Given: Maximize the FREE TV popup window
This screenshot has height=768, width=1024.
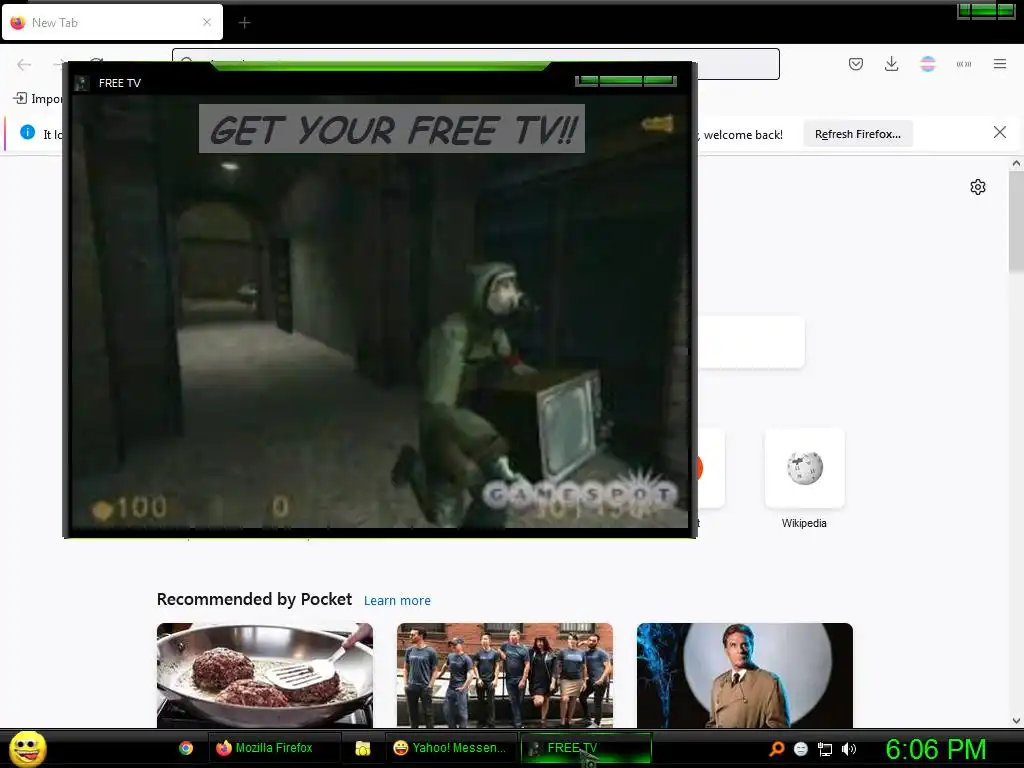Looking at the screenshot, I should 620,80.
